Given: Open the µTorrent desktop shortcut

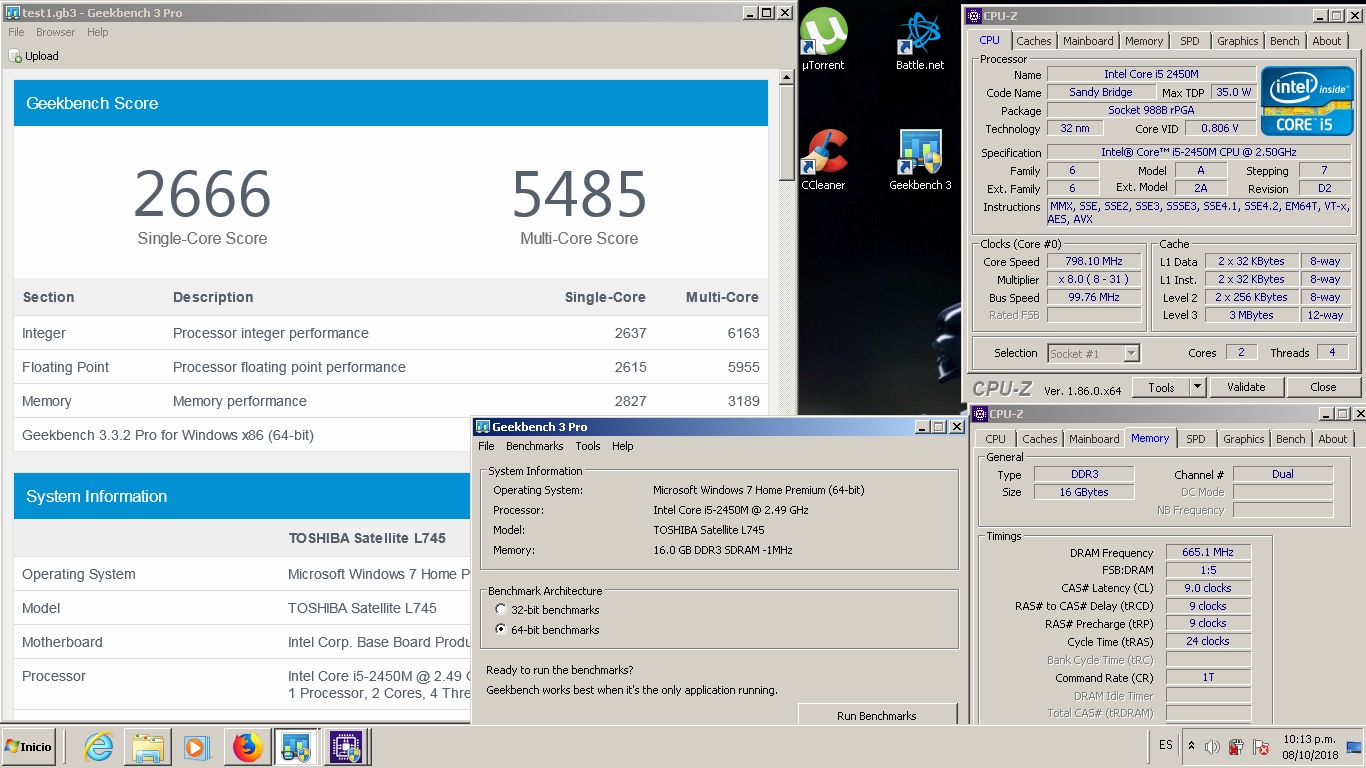Looking at the screenshot, I should click(823, 40).
